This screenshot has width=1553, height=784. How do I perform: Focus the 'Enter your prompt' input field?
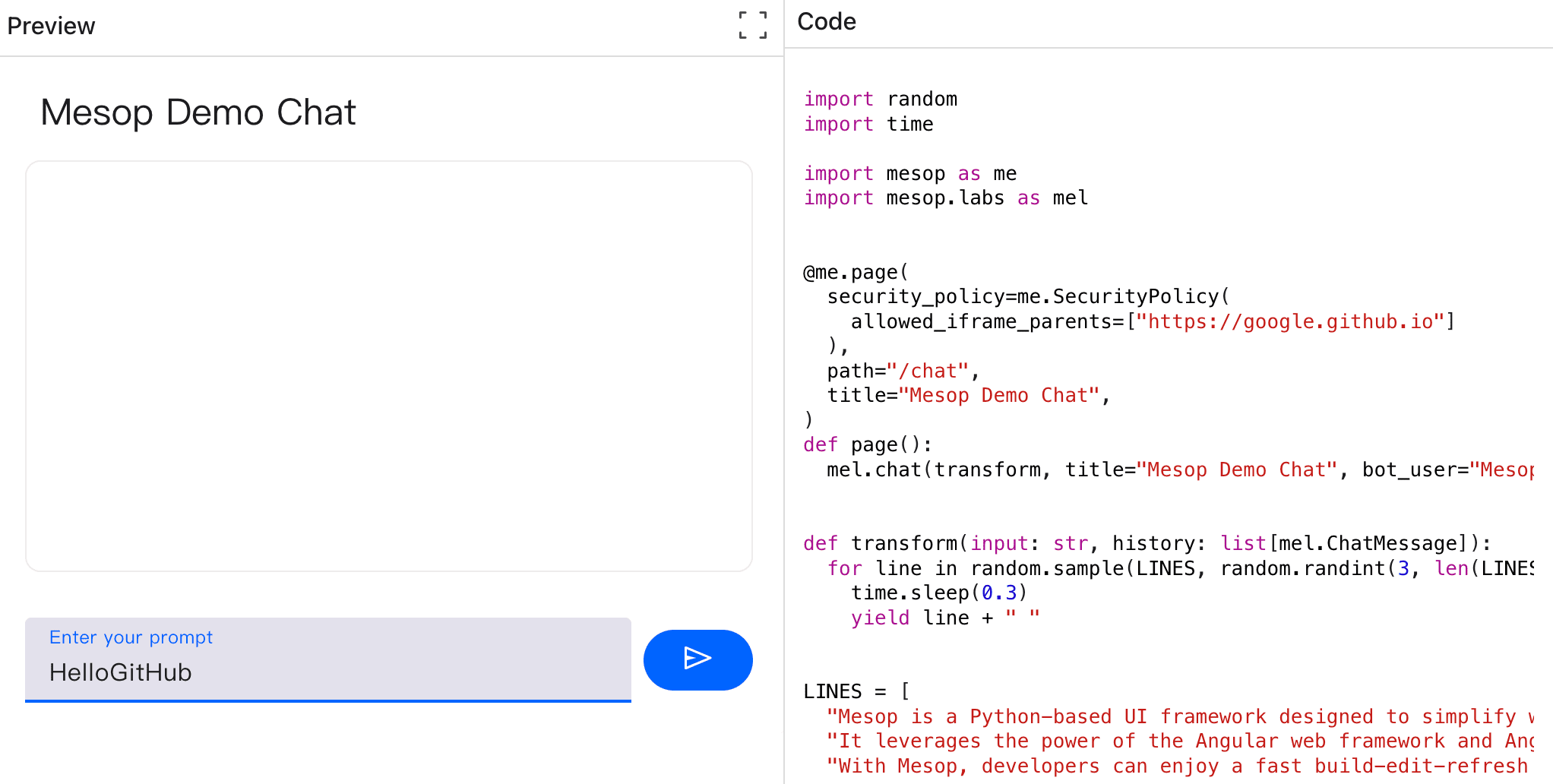(x=328, y=659)
